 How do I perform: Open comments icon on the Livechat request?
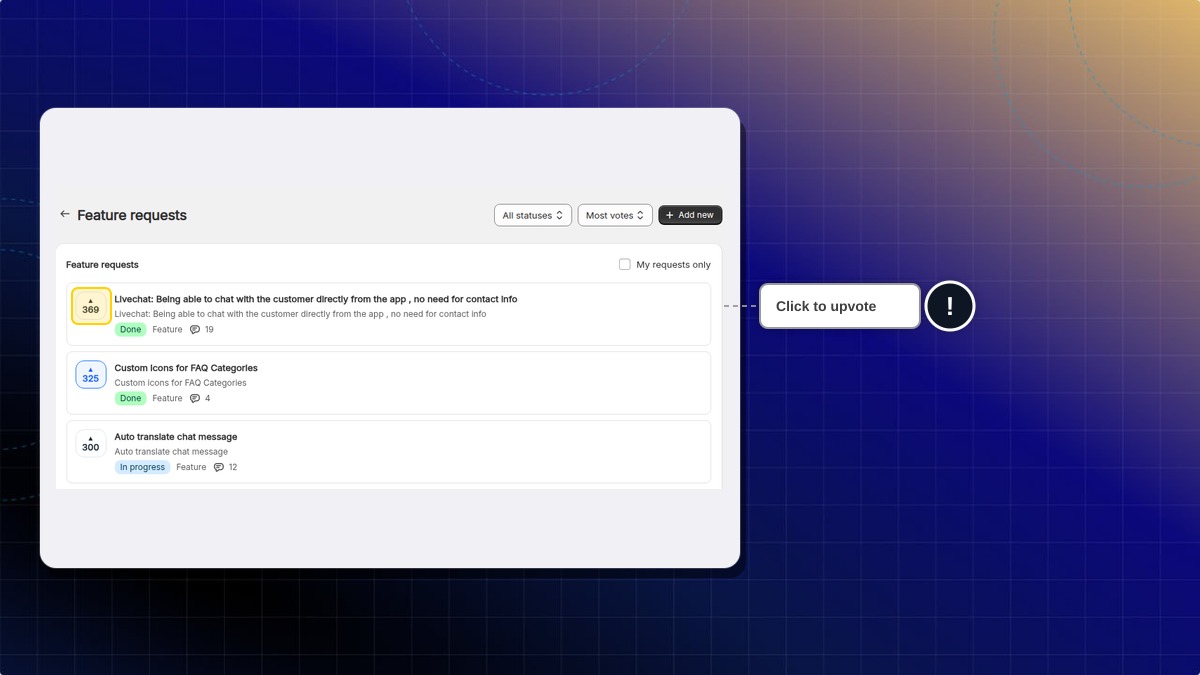coord(195,330)
